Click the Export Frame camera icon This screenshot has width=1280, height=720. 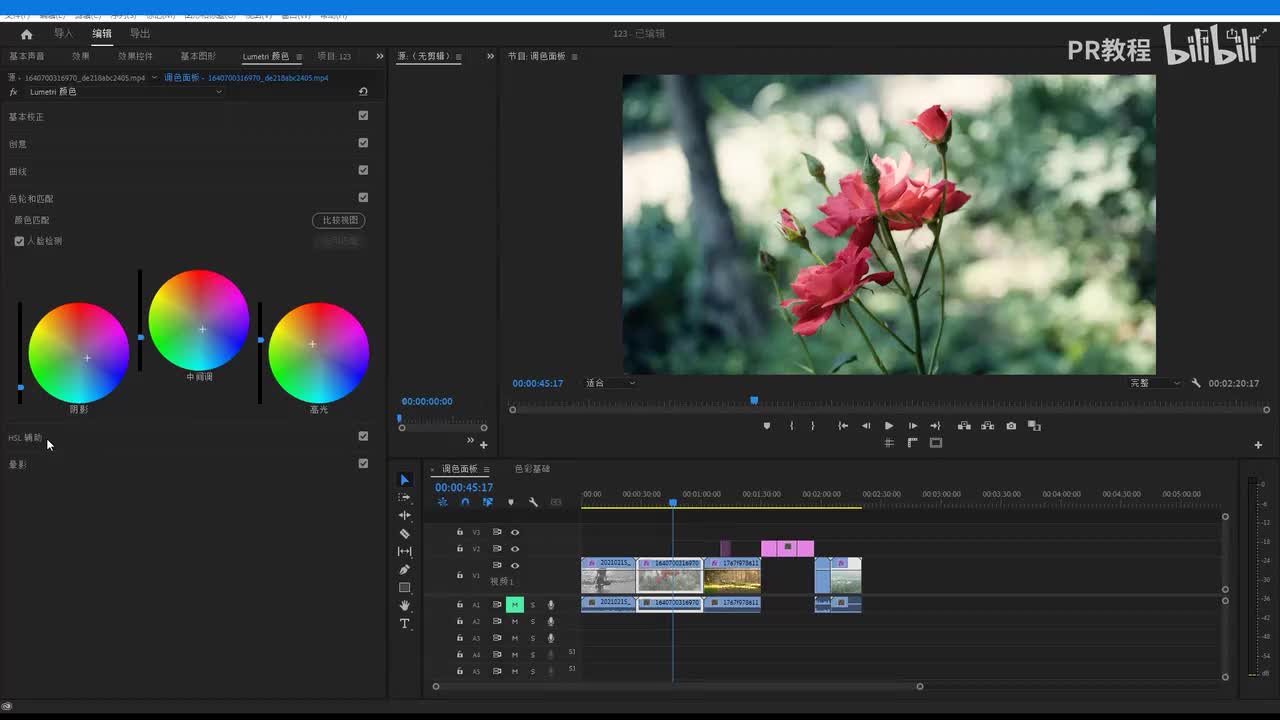(1011, 426)
